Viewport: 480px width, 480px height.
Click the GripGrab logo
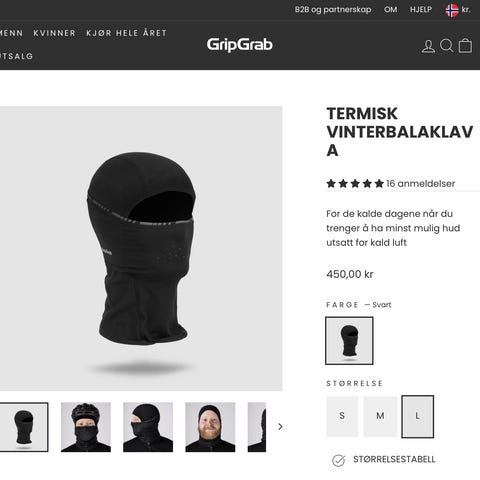coord(239,45)
